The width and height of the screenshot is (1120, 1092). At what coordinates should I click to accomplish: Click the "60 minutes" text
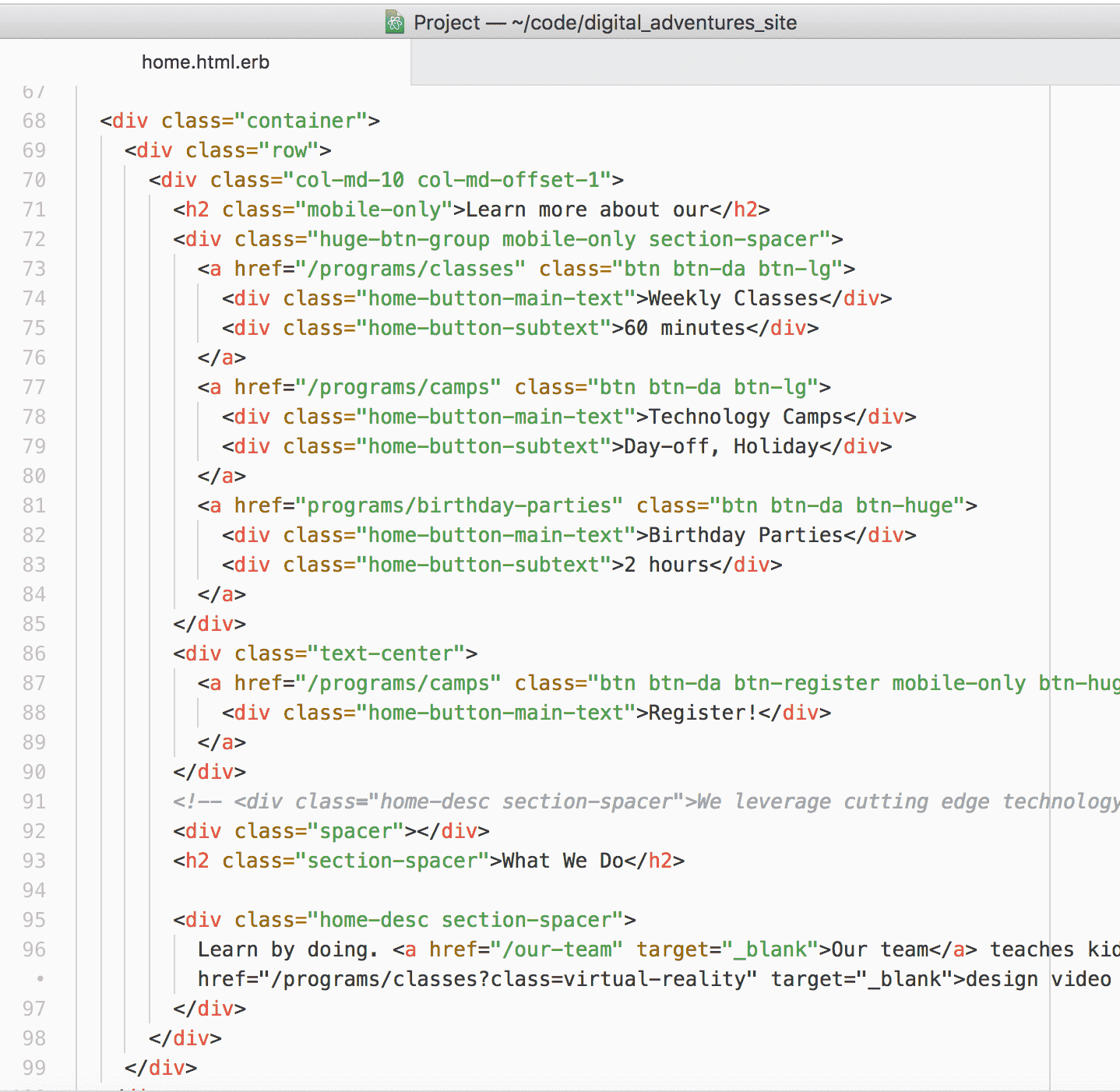(685, 328)
